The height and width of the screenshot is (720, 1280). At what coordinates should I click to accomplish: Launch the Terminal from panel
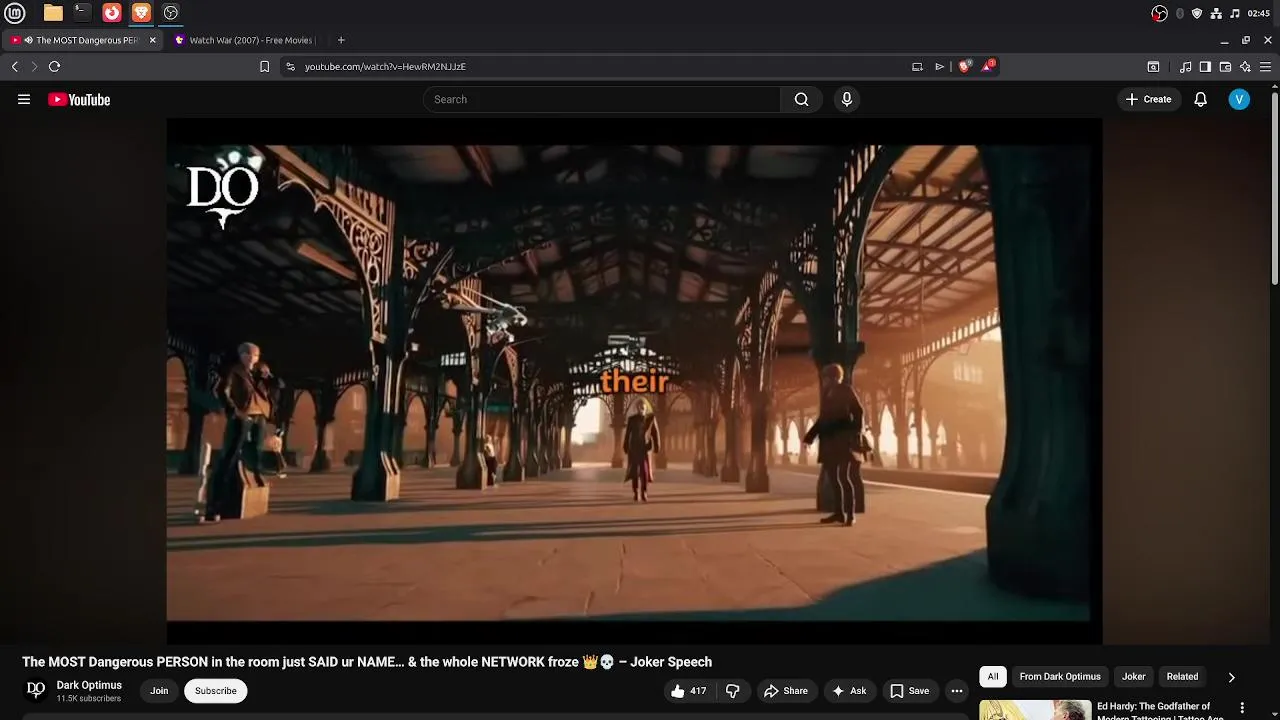(x=82, y=13)
